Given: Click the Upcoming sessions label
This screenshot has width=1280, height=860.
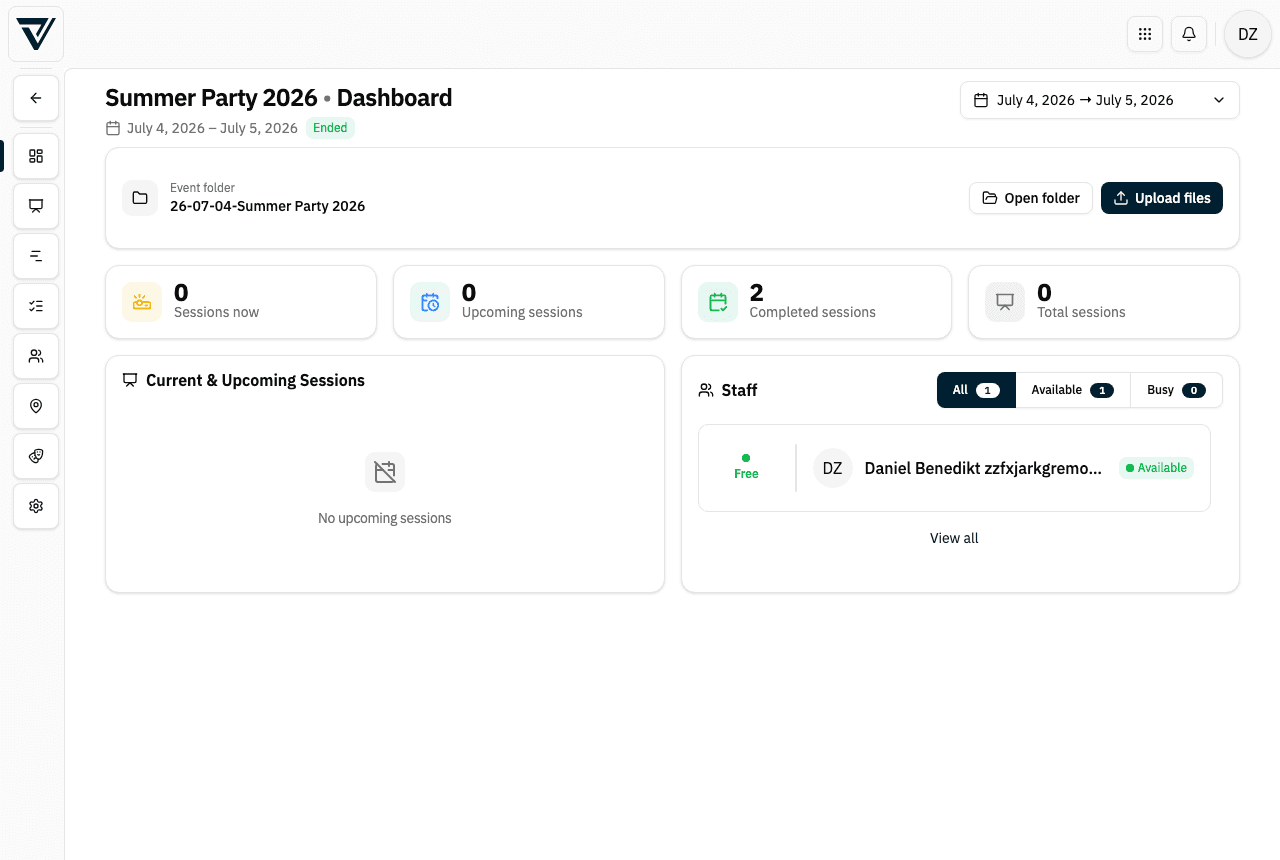Looking at the screenshot, I should pyautogui.click(x=522, y=312).
